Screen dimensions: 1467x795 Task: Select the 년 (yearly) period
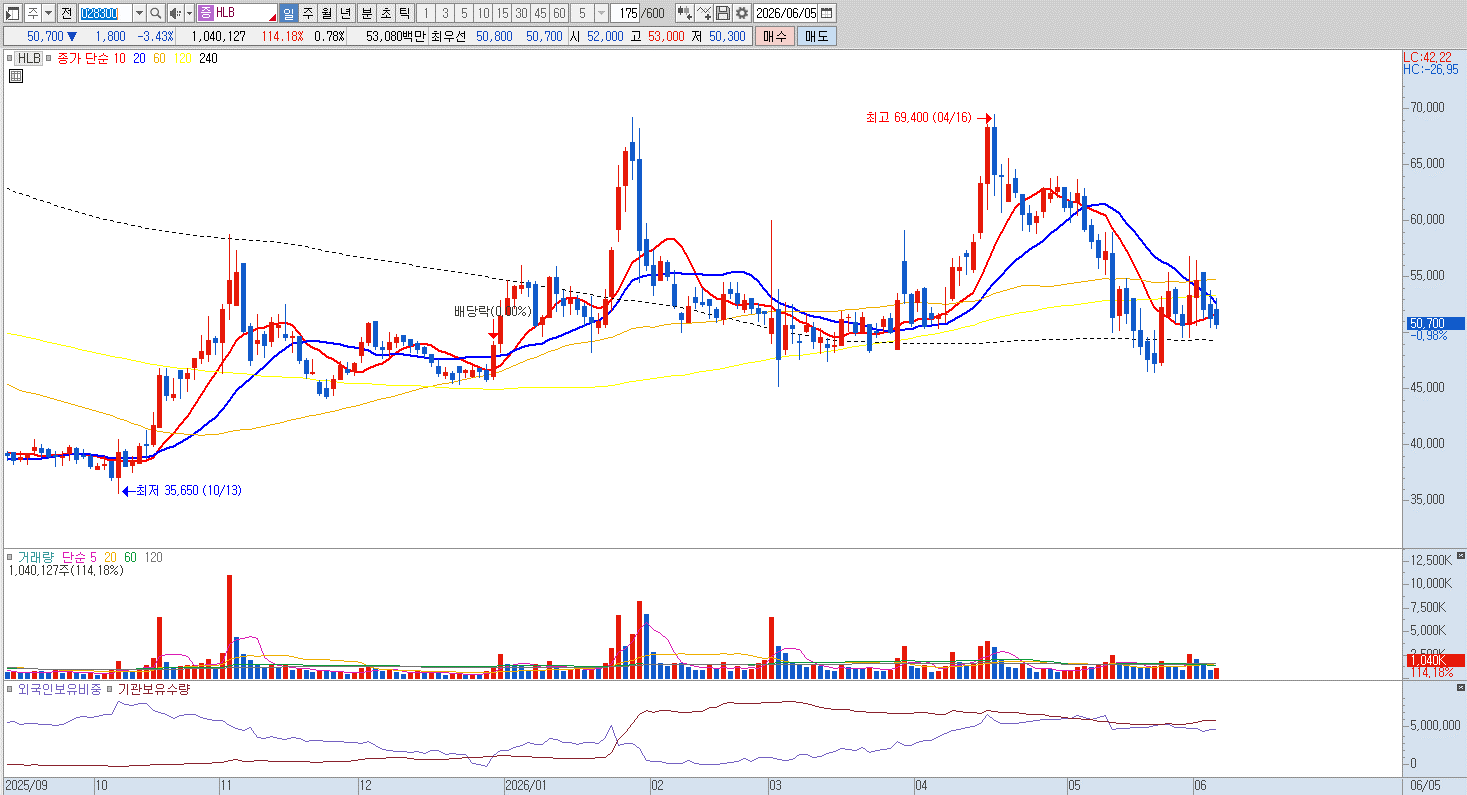pos(345,13)
